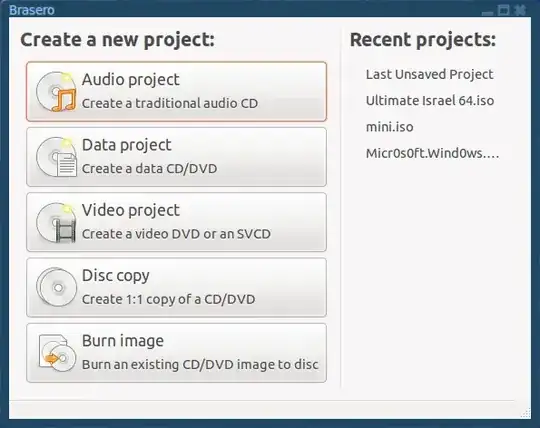The height and width of the screenshot is (428, 540).
Task: Start a new Video project
Action: [176, 222]
